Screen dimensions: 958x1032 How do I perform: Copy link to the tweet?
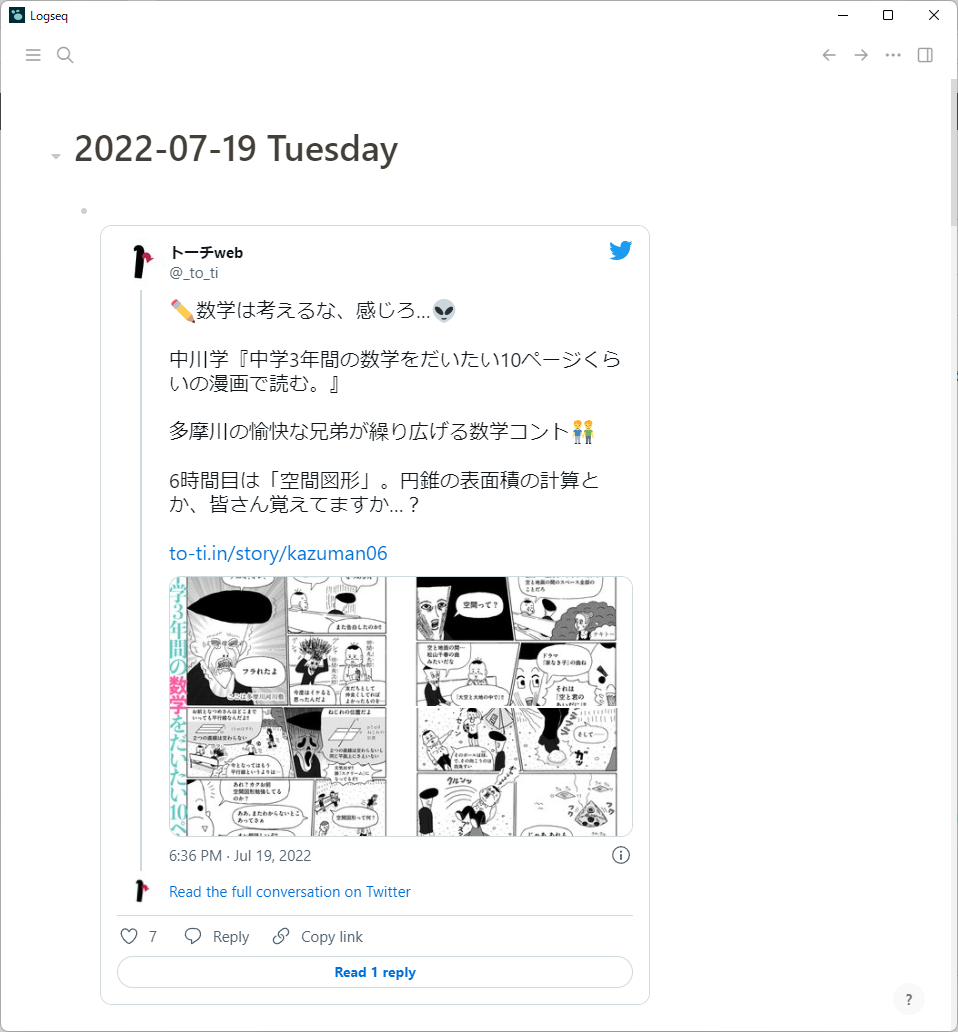coord(317,936)
